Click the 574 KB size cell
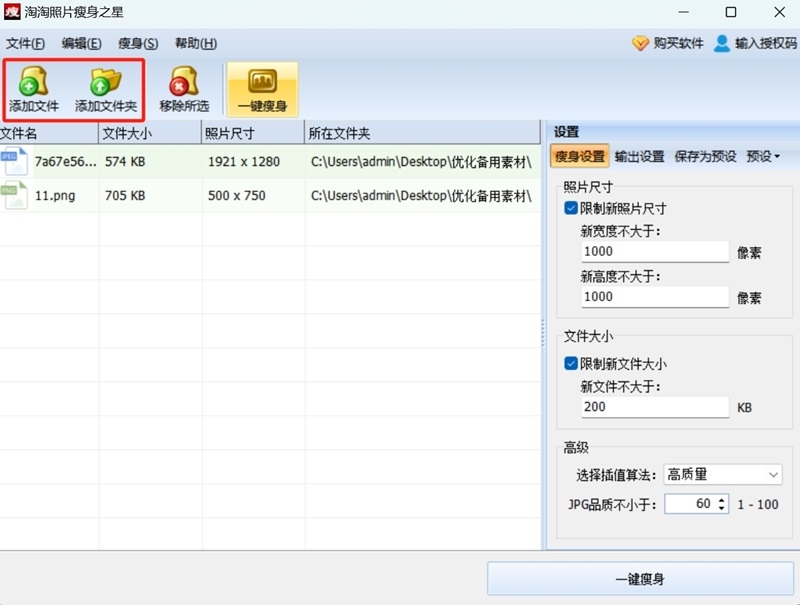 [x=125, y=162]
